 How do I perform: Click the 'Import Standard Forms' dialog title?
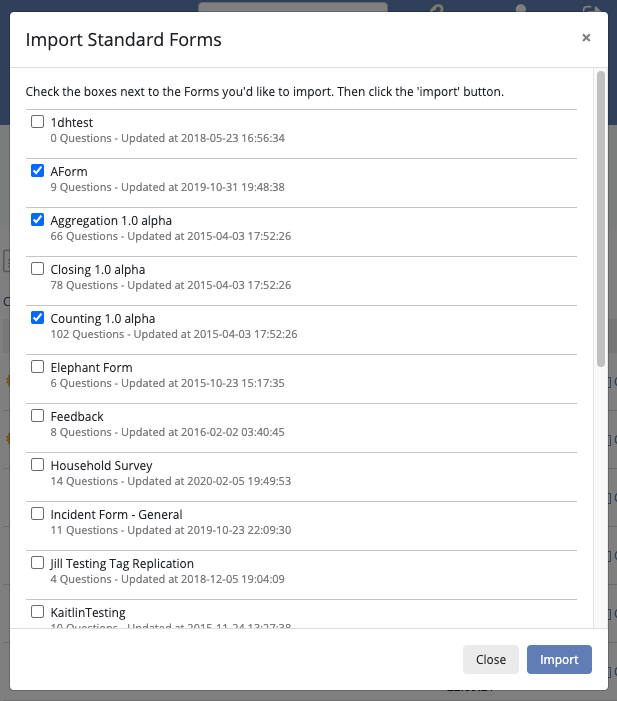[123, 40]
